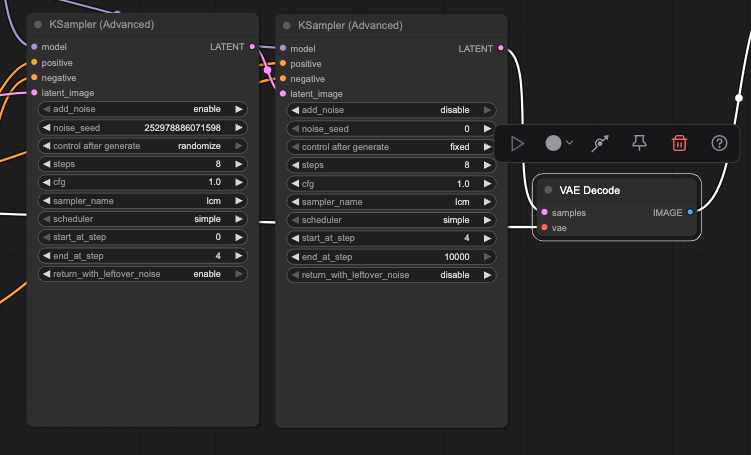
Task: Click the negative input socket on the right KSampler
Action: coord(283,78)
